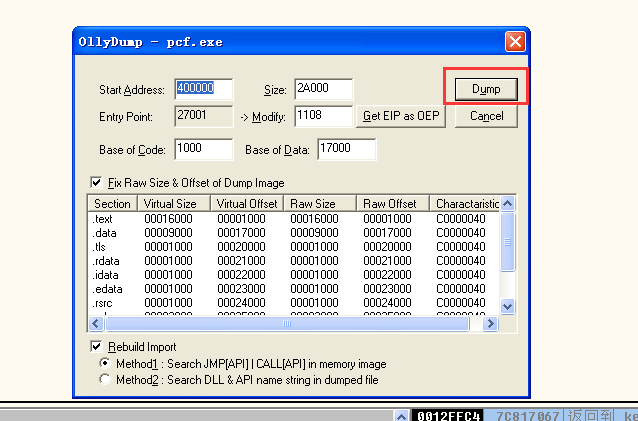Click the Base of Data field
Image resolution: width=638 pixels, height=421 pixels.
pyautogui.click(x=347, y=149)
